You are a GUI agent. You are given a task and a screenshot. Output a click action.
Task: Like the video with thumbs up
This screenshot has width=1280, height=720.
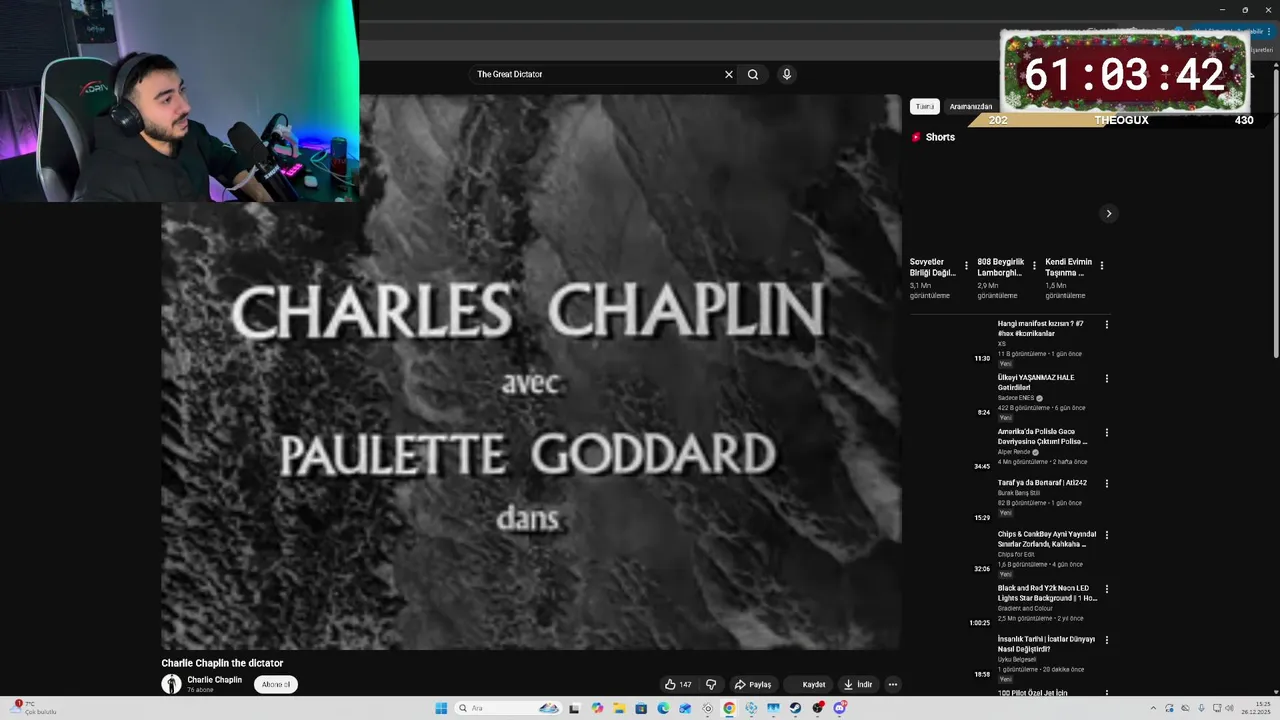[678, 685]
